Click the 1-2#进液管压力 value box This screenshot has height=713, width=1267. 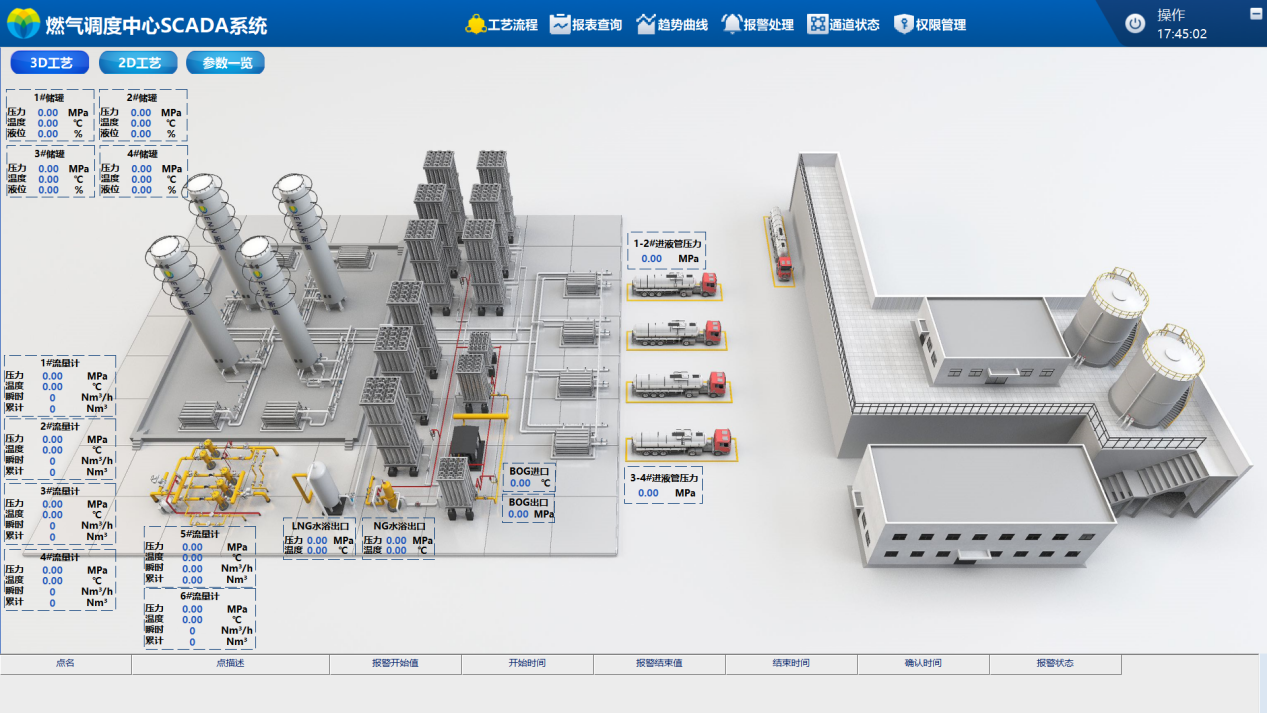point(664,251)
